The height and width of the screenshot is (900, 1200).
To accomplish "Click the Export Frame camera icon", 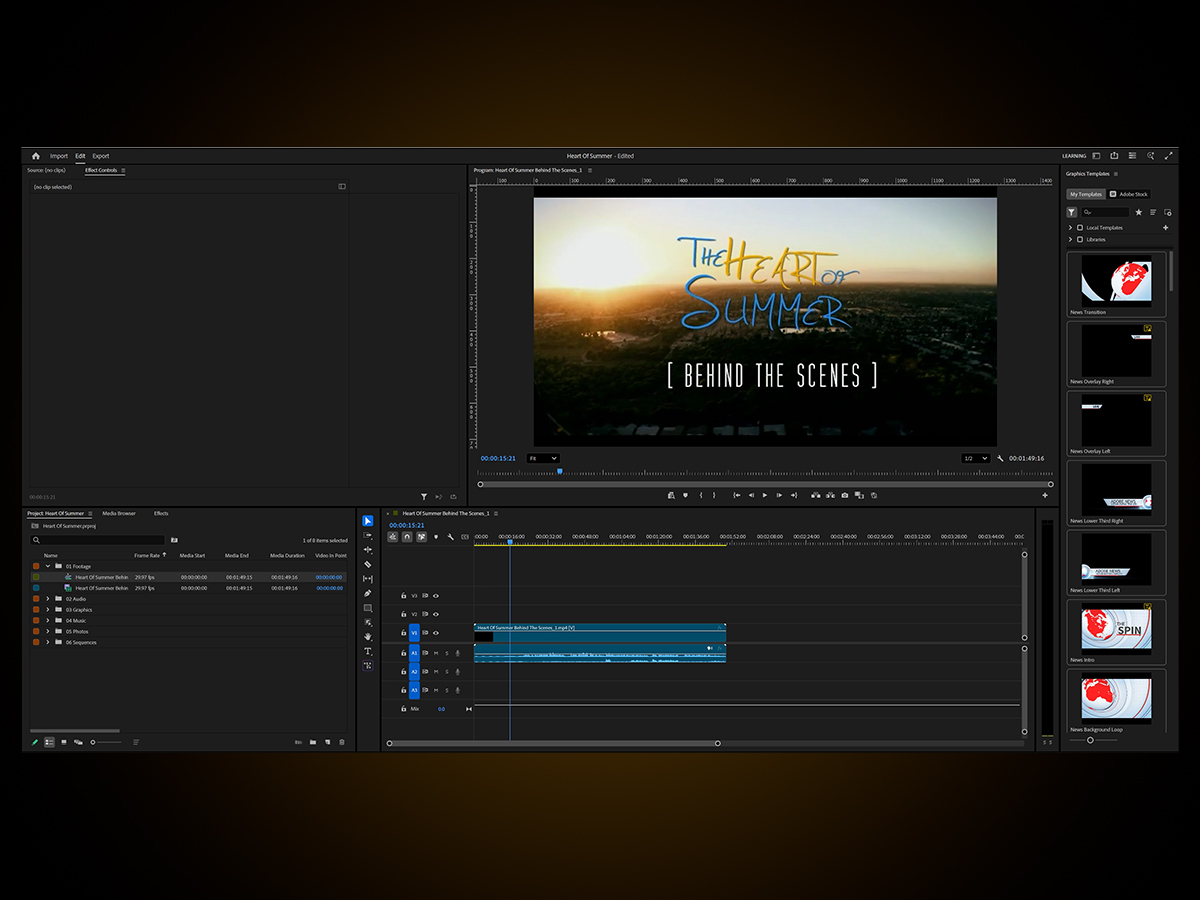I will (845, 495).
